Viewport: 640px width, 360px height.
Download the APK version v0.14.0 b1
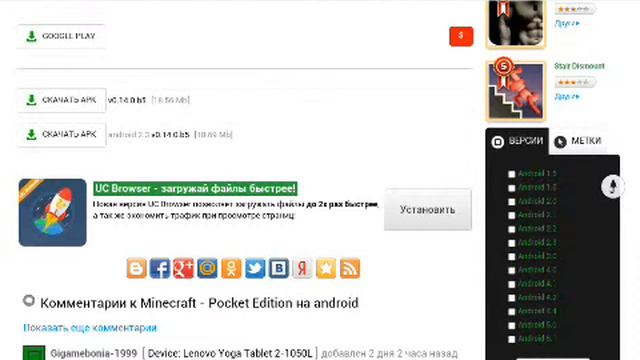coord(61,100)
